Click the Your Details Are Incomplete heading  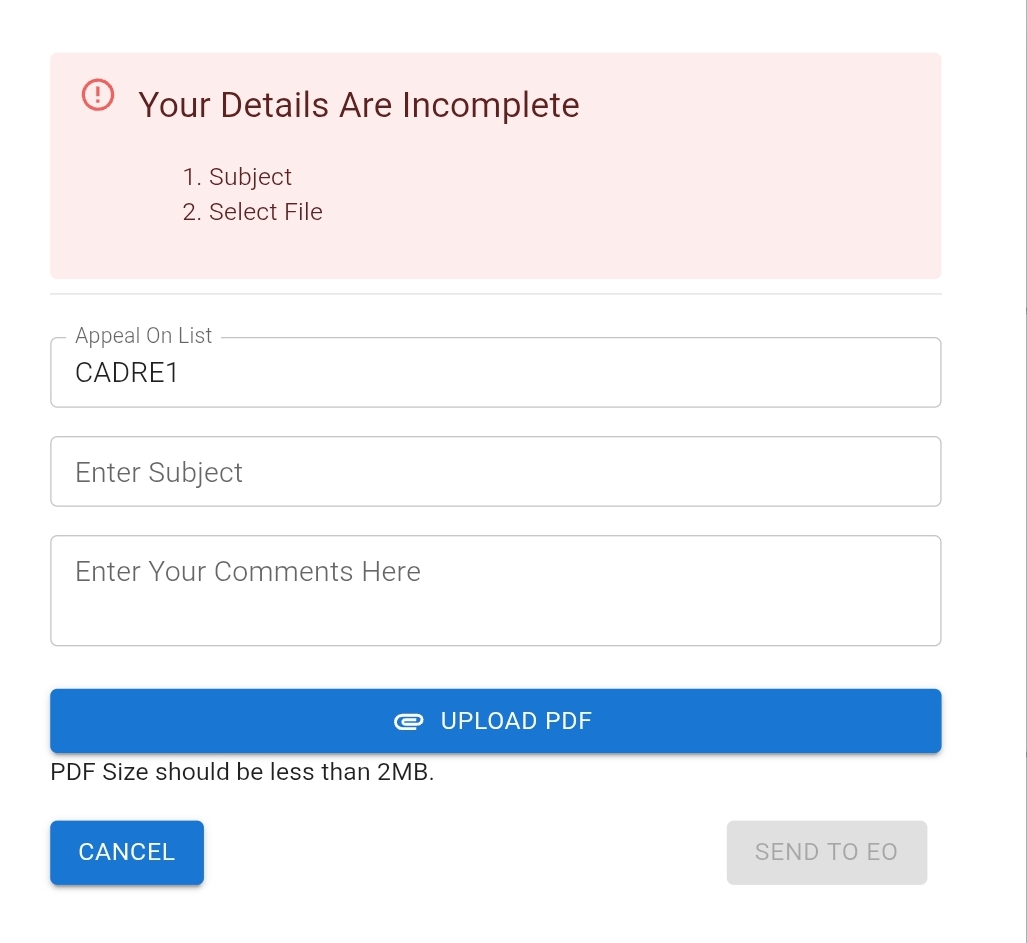point(359,105)
